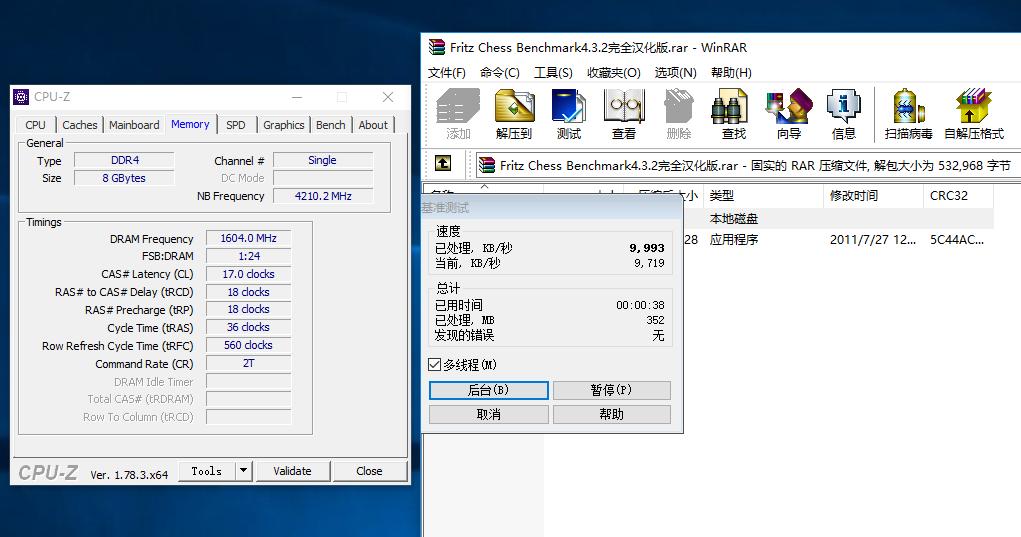This screenshot has width=1021, height=537.
Task: Click the Delete (删除) toolbar icon
Action: click(678, 106)
